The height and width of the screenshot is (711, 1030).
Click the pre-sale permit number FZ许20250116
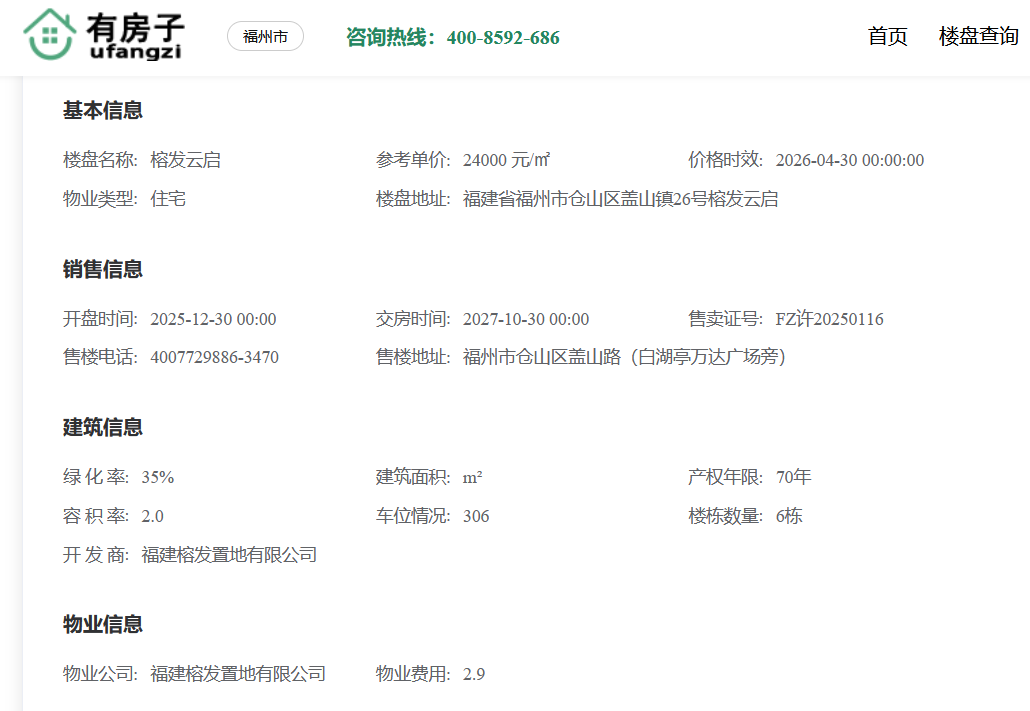(829, 319)
